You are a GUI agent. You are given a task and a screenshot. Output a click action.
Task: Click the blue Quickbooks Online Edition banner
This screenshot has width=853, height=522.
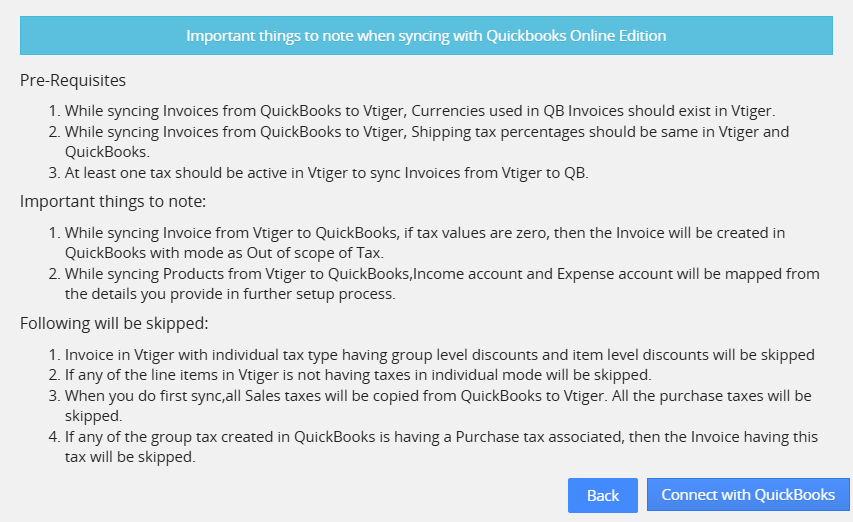click(x=426, y=35)
